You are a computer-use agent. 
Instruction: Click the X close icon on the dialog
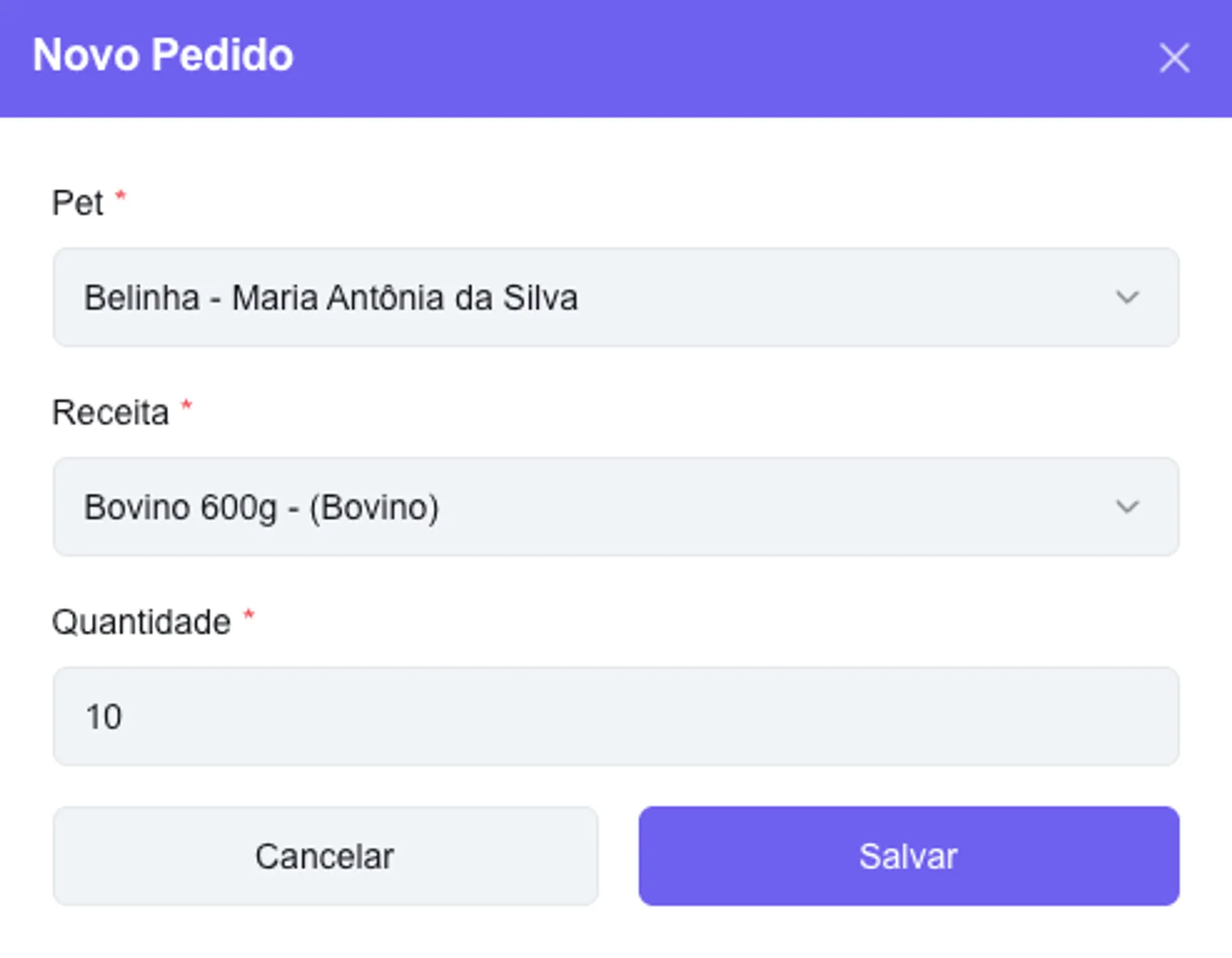click(x=1175, y=59)
